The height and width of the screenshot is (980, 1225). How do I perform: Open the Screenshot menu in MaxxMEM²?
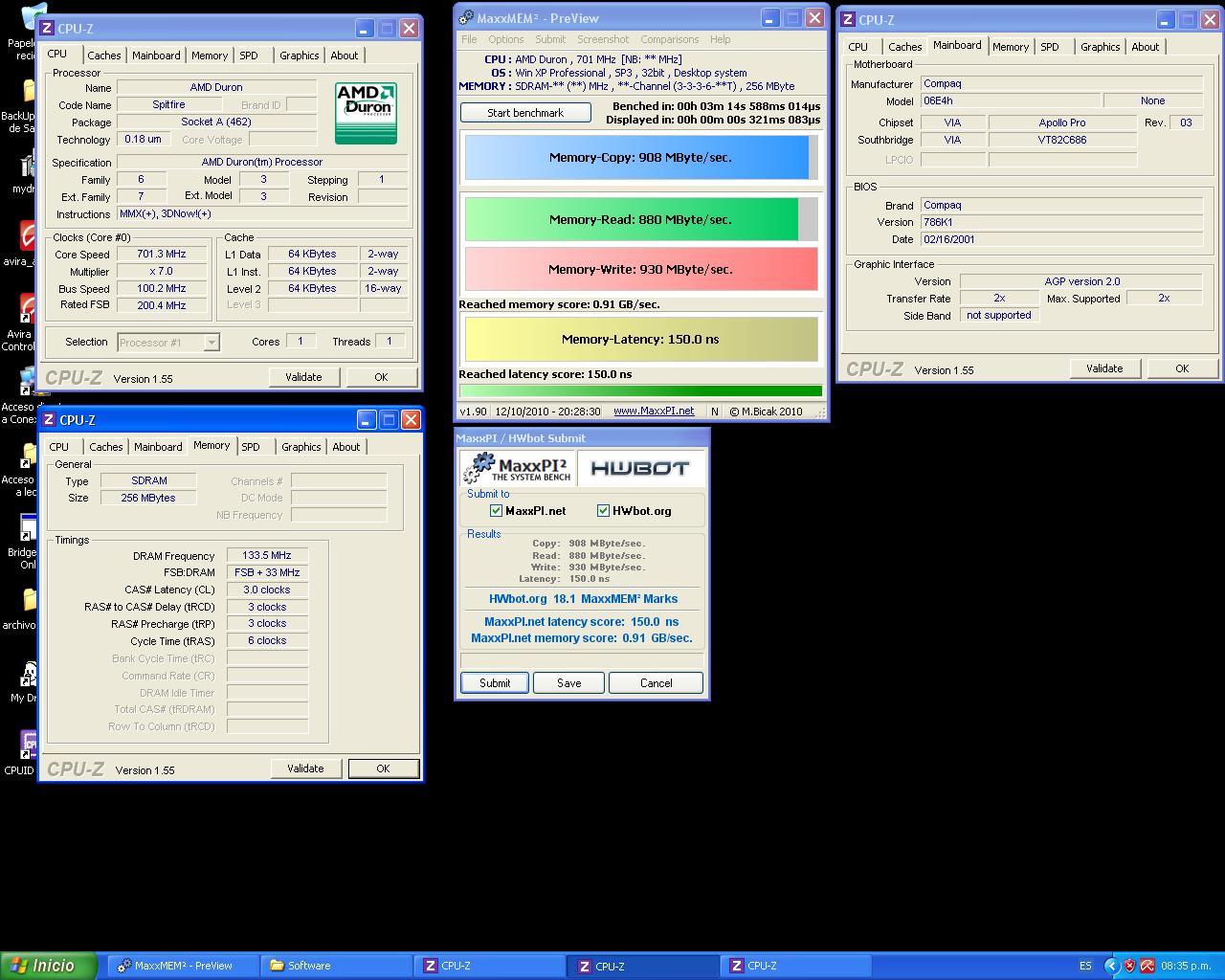(x=603, y=39)
